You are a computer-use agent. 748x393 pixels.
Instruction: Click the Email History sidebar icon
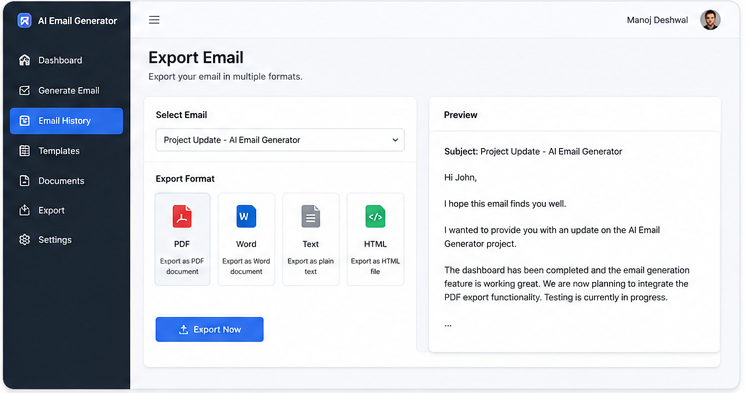[24, 121]
